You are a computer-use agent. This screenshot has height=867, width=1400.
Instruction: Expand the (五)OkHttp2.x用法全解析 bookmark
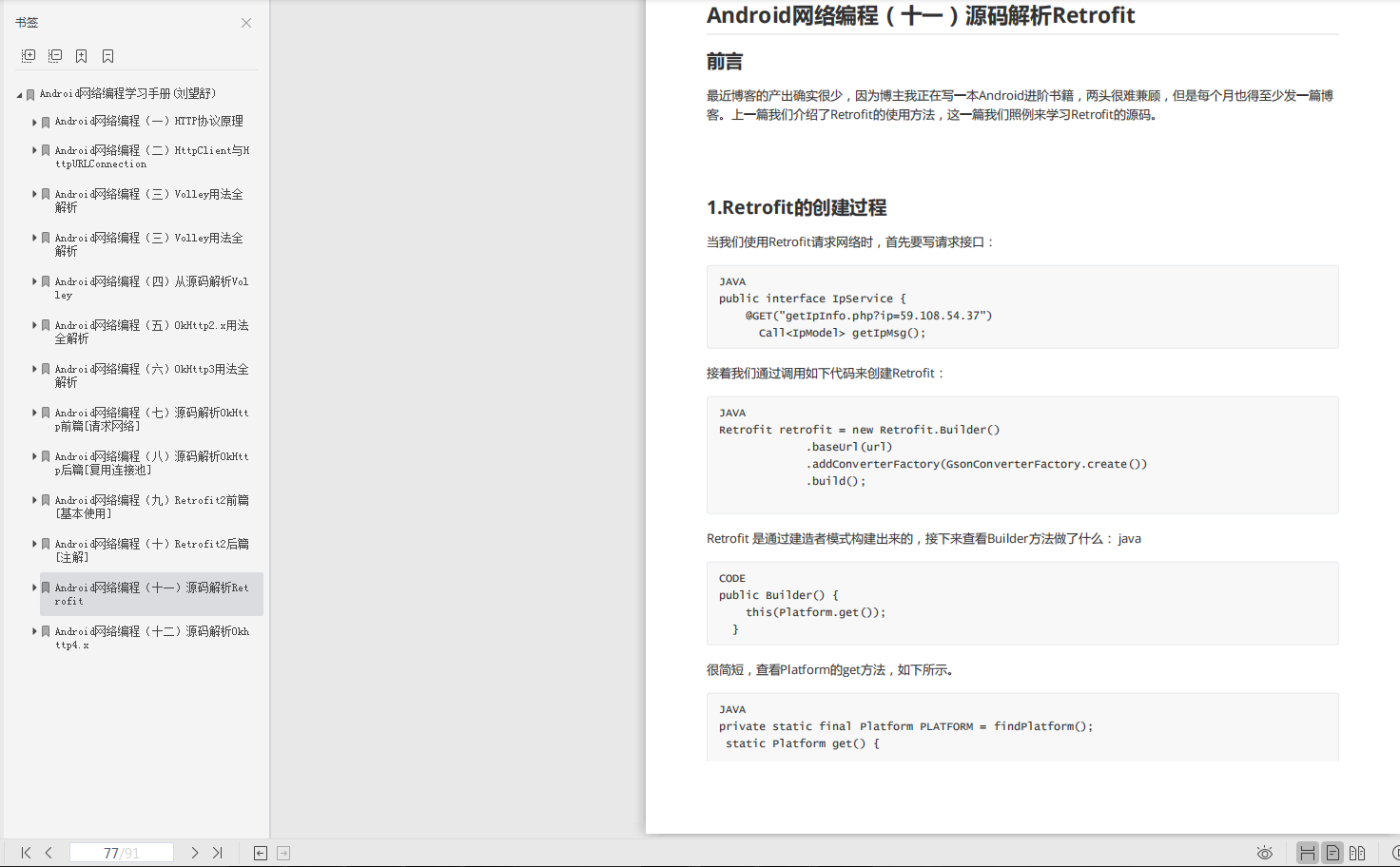(x=34, y=325)
